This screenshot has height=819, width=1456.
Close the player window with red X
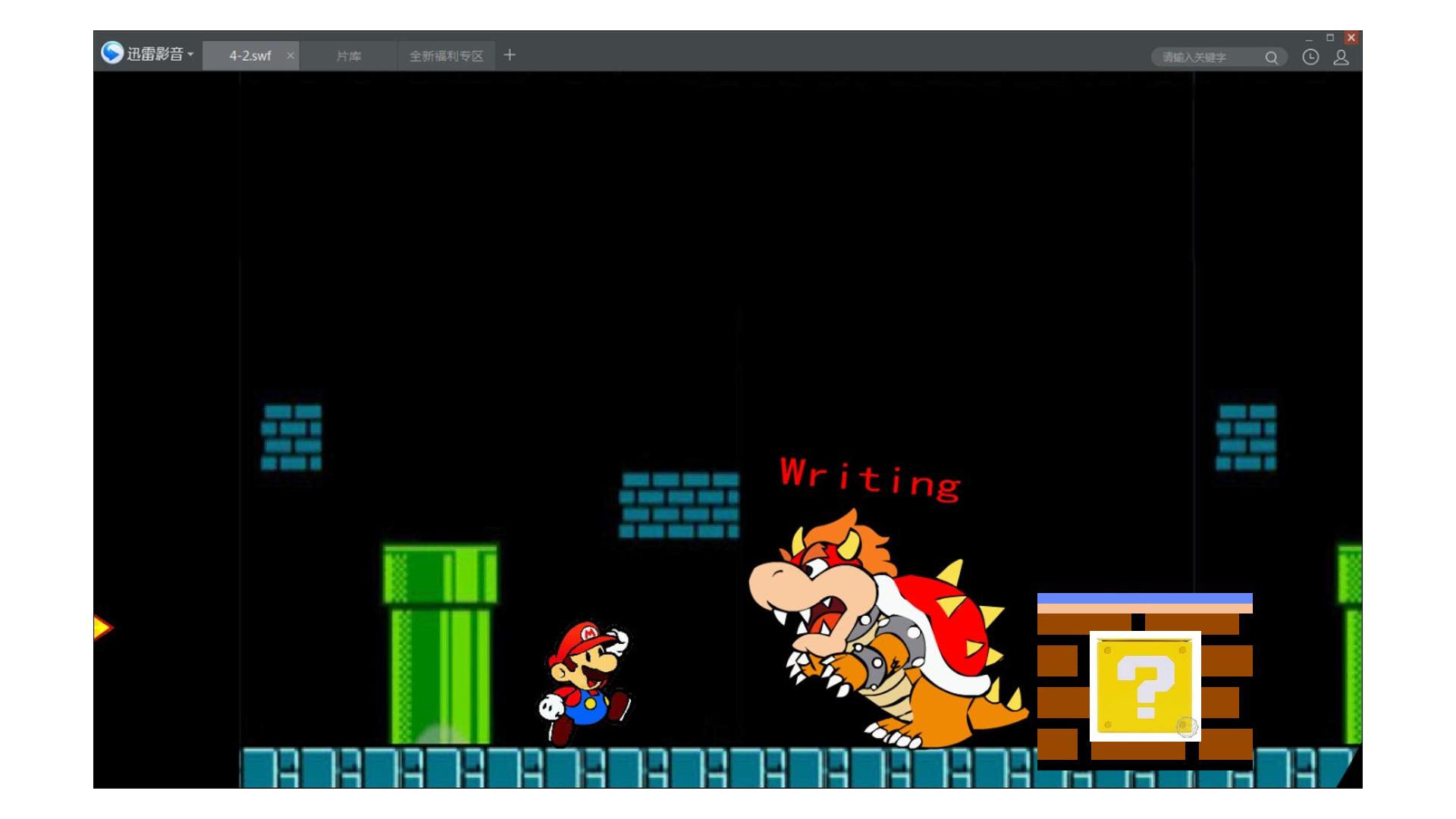click(1351, 37)
